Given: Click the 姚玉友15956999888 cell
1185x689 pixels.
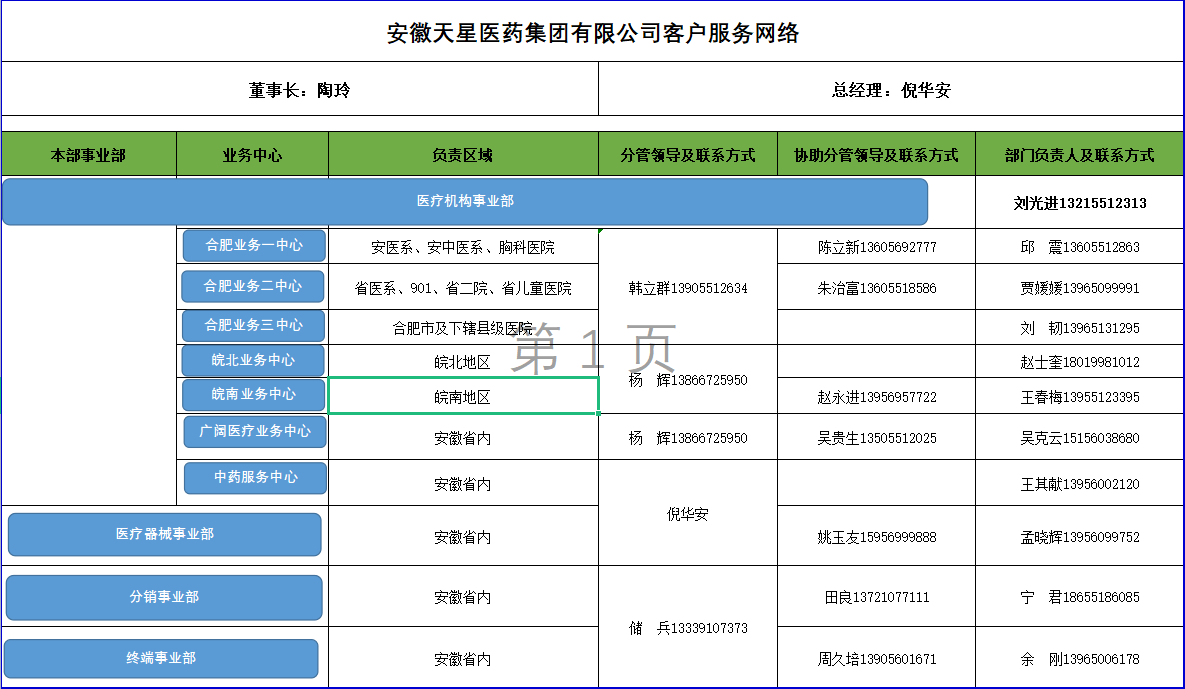Looking at the screenshot, I should tap(877, 536).
